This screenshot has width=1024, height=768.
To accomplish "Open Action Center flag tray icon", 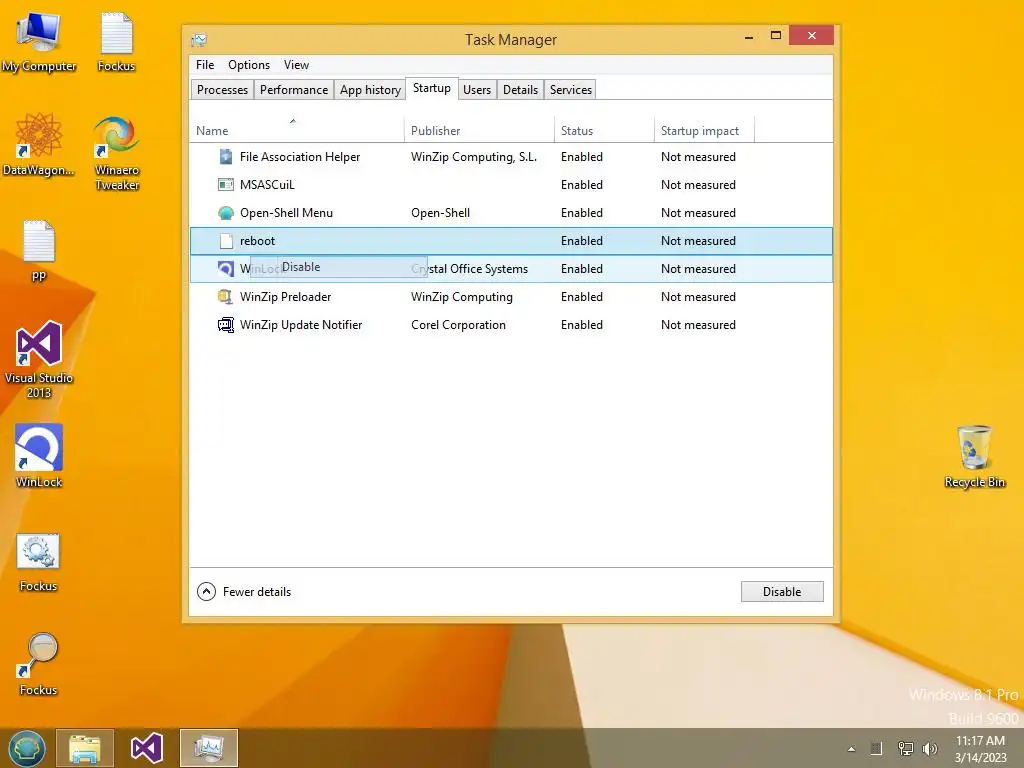I will pos(876,749).
